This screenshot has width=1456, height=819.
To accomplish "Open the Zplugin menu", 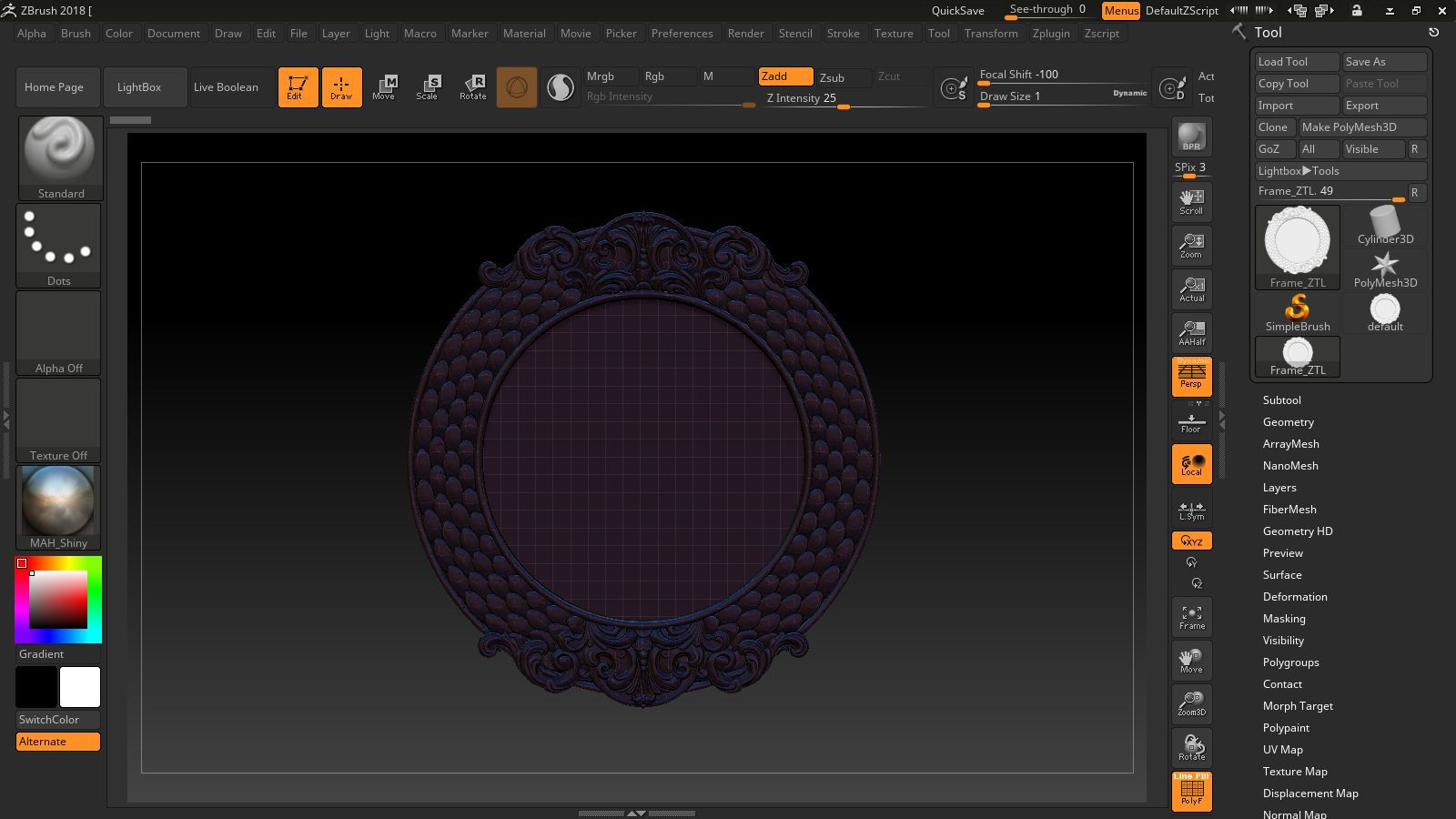I will click(x=1050, y=34).
